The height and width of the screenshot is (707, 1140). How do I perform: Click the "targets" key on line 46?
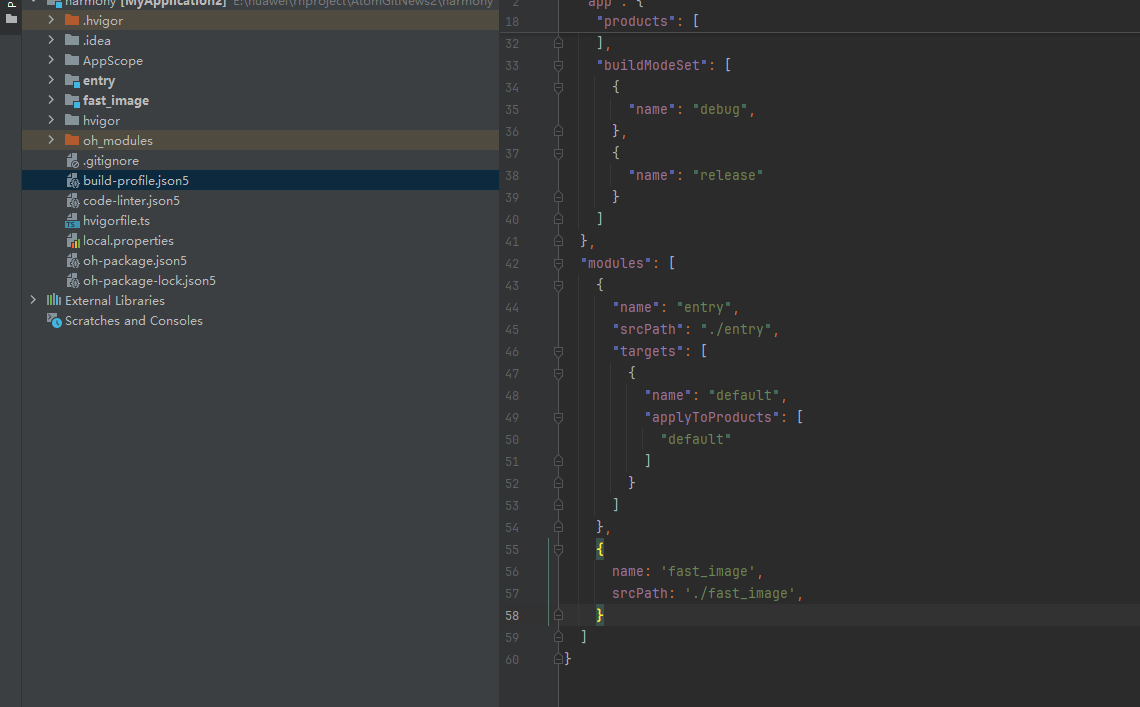click(648, 351)
